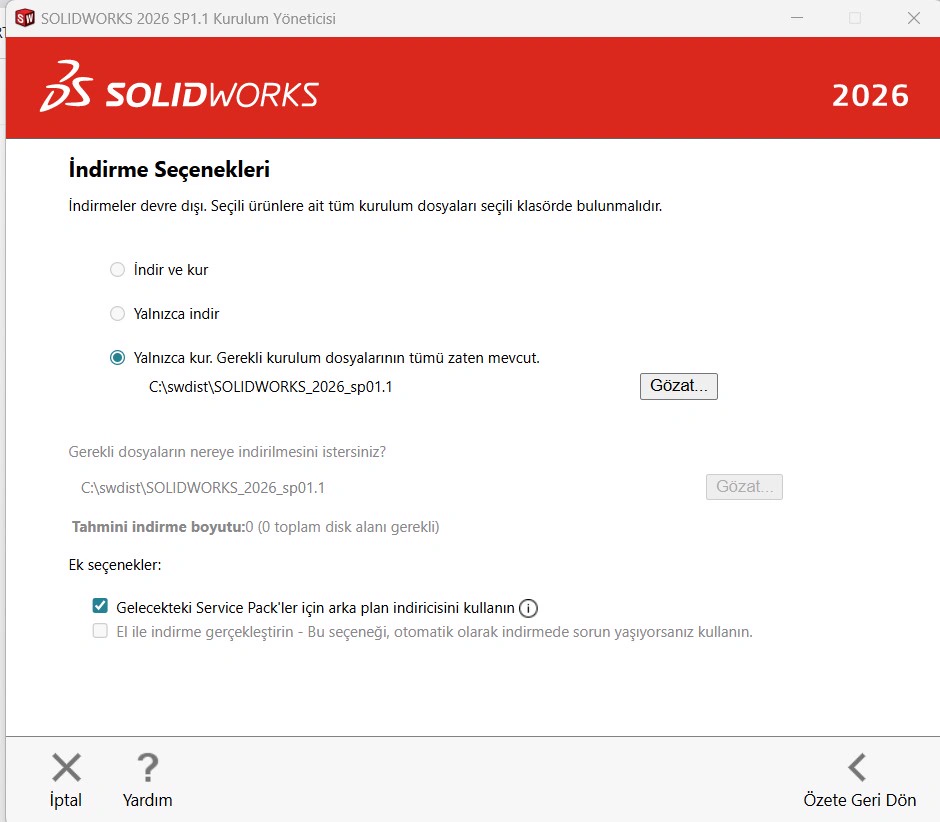Click the info icon next to Service Pack option
The height and width of the screenshot is (822, 940).
tap(528, 608)
